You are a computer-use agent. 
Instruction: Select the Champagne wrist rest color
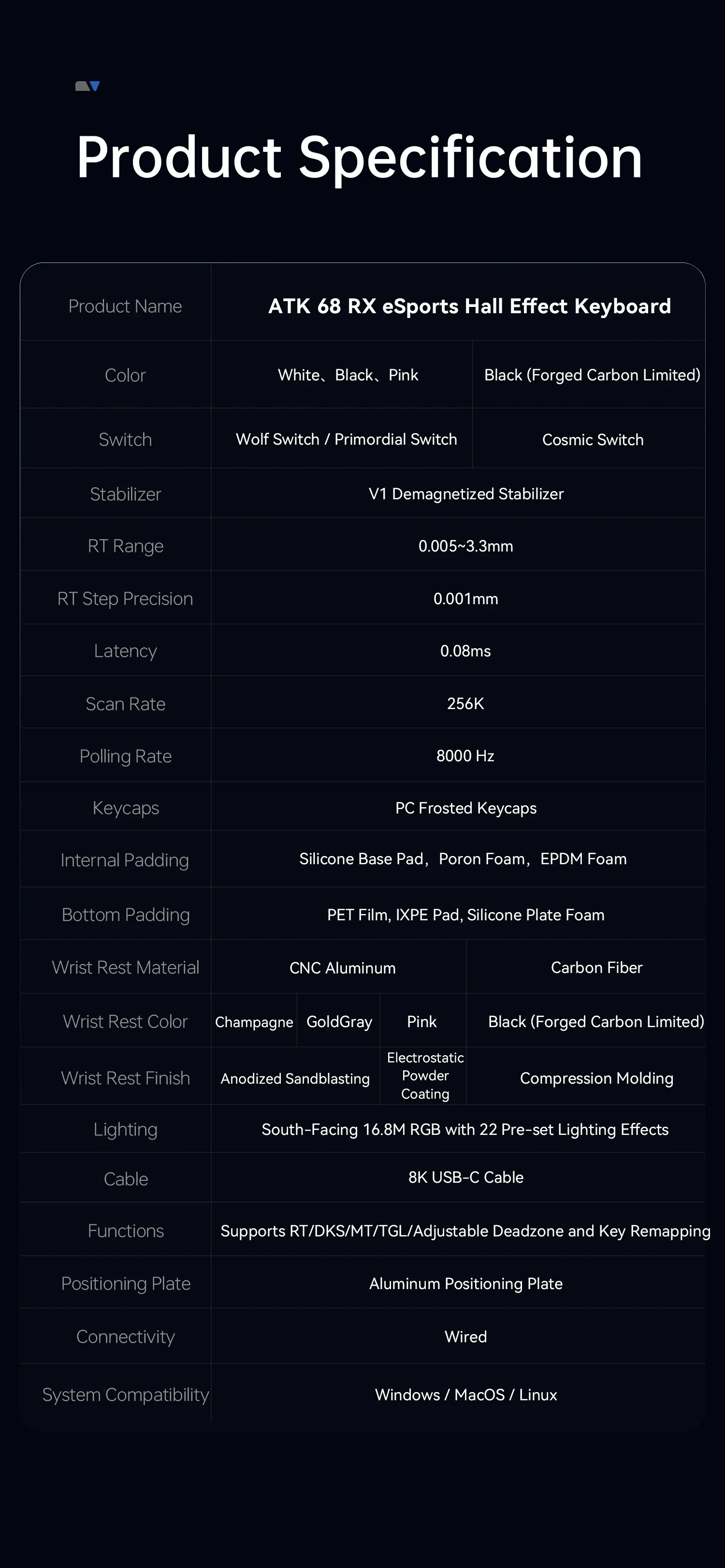254,1022
